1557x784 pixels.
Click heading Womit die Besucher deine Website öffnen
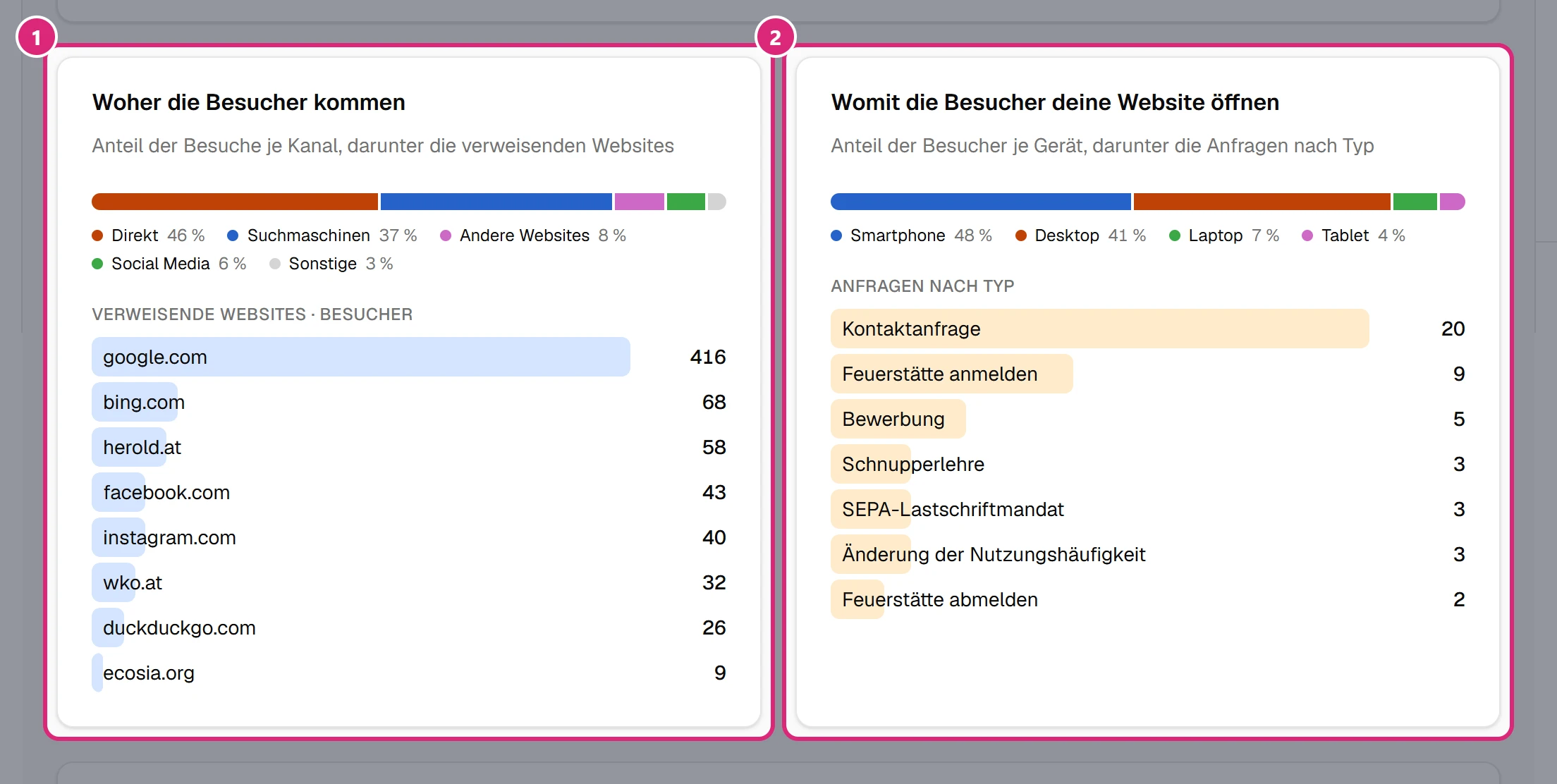tap(1055, 102)
